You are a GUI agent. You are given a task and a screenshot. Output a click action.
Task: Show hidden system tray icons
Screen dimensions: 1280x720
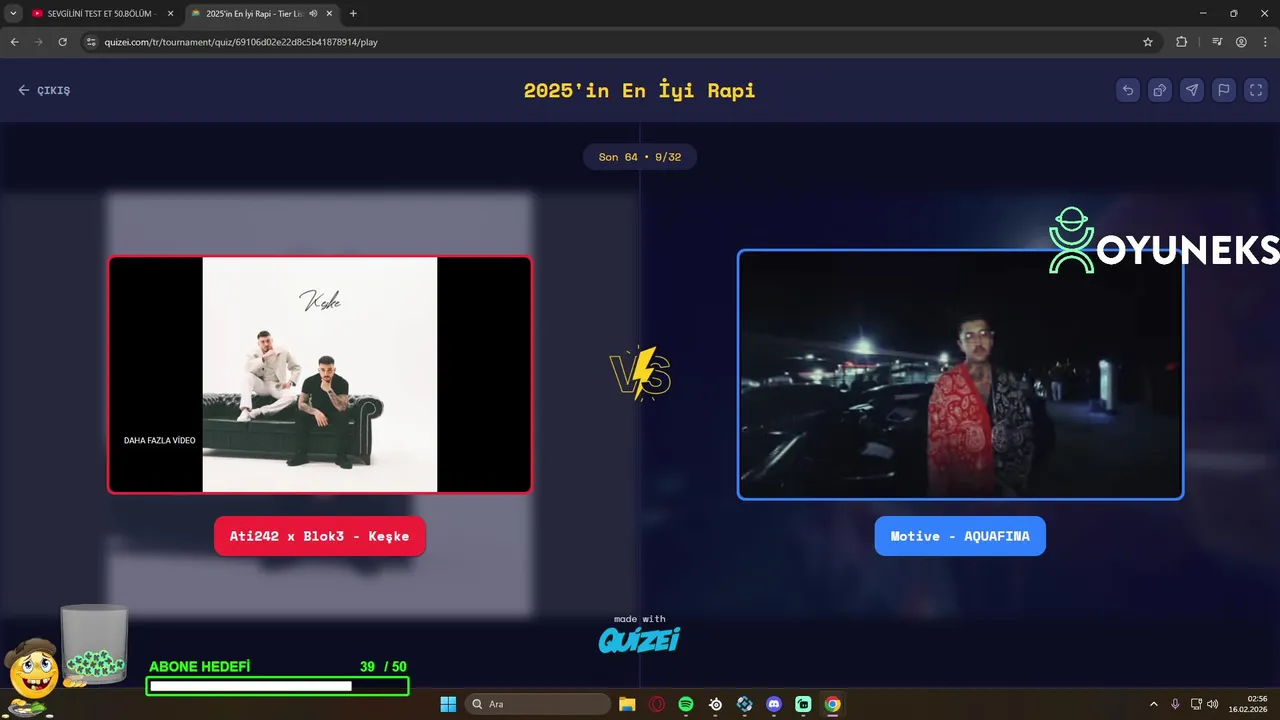(1153, 704)
